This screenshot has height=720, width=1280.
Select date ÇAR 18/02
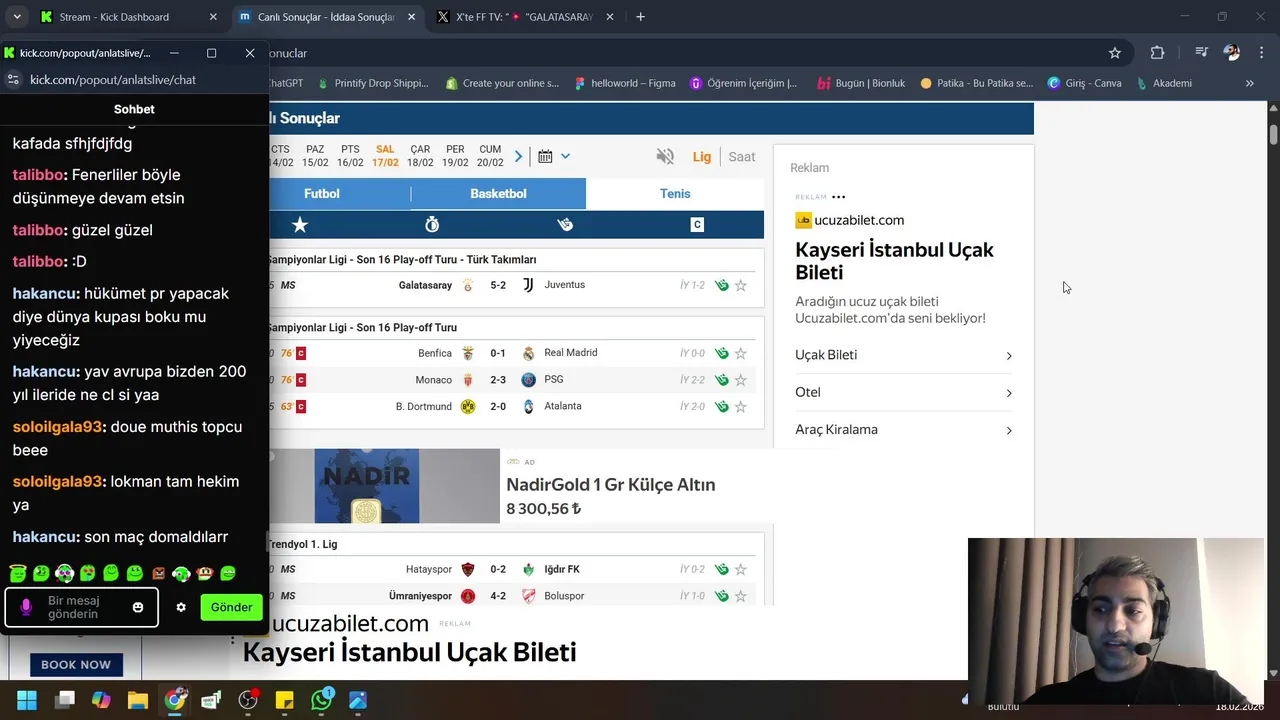tap(420, 156)
